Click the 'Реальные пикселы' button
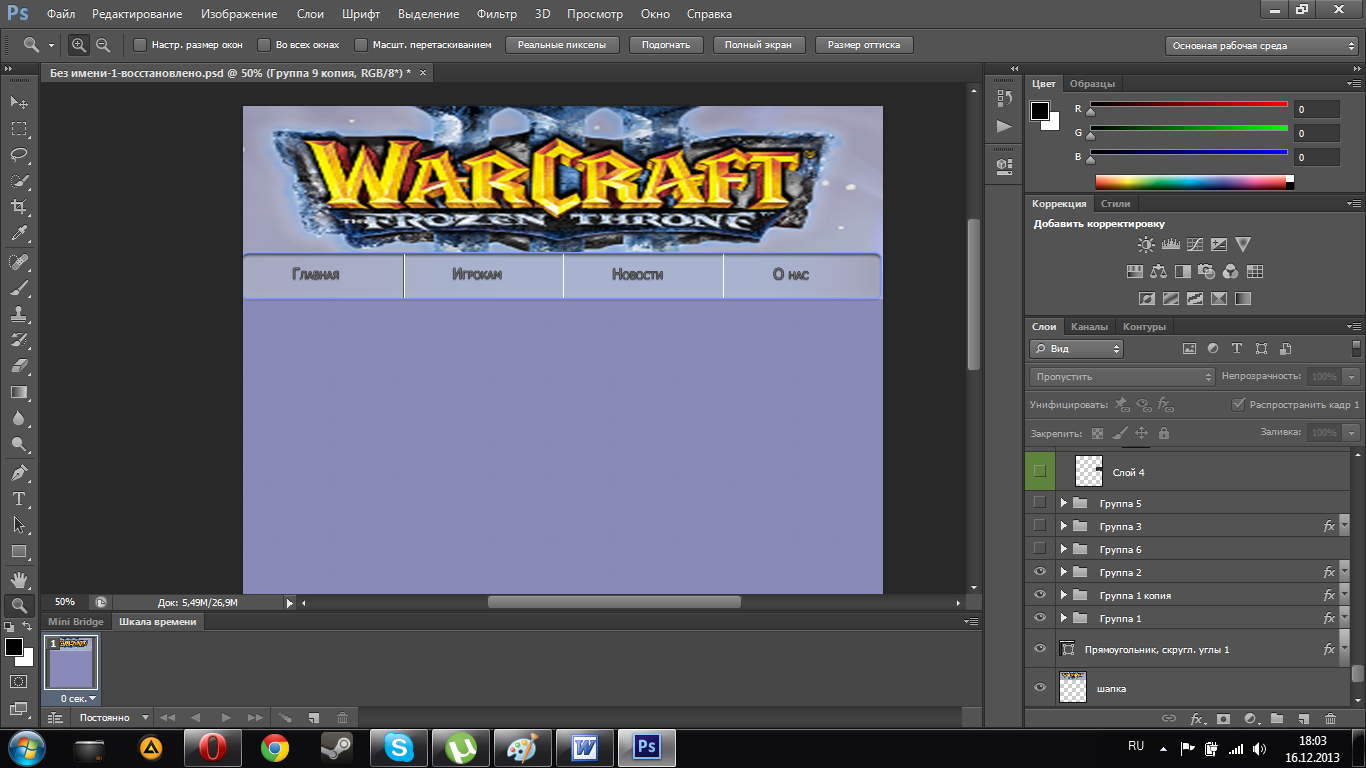The width and height of the screenshot is (1366, 768). point(562,45)
